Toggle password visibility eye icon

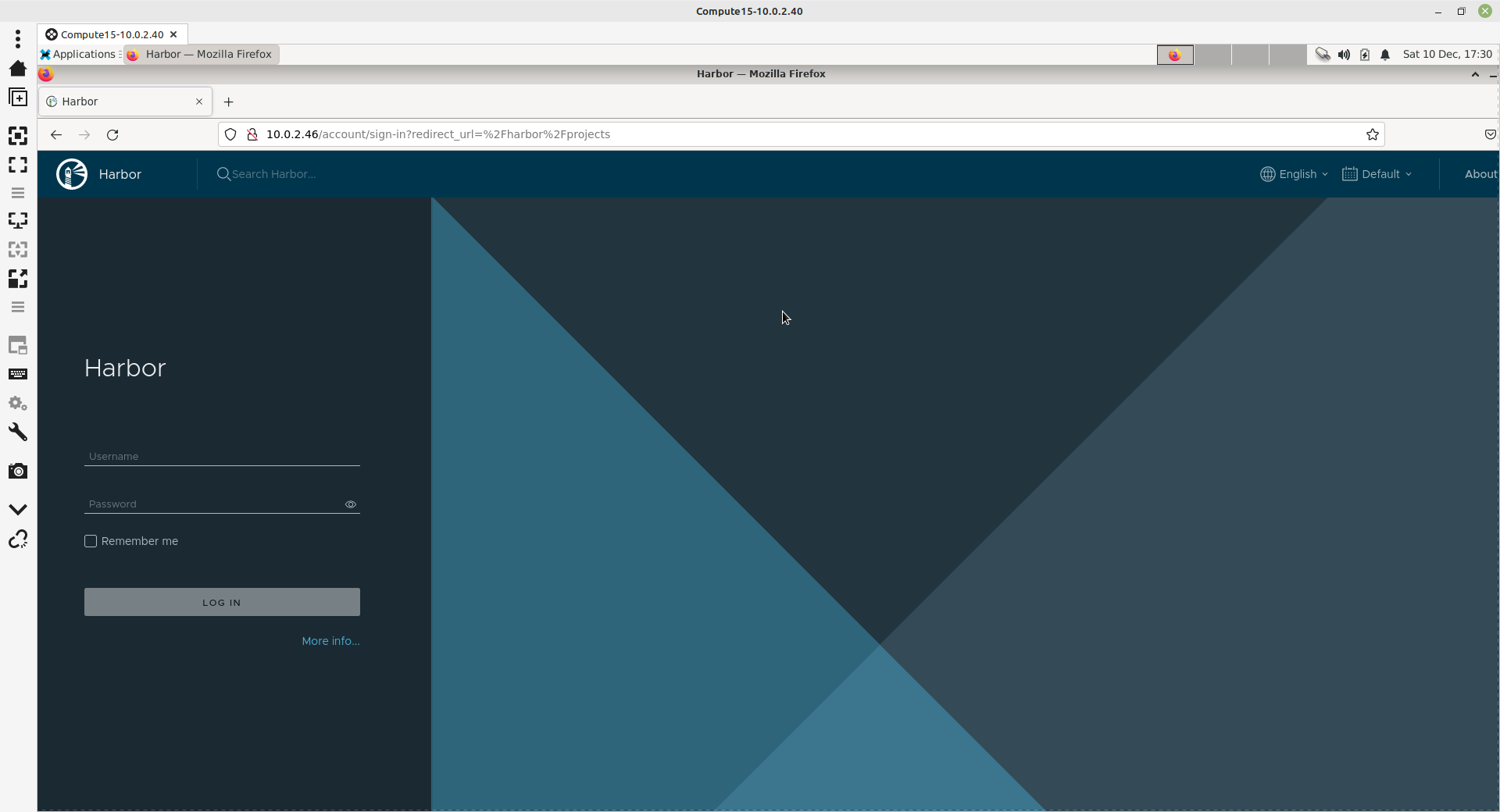click(x=351, y=504)
